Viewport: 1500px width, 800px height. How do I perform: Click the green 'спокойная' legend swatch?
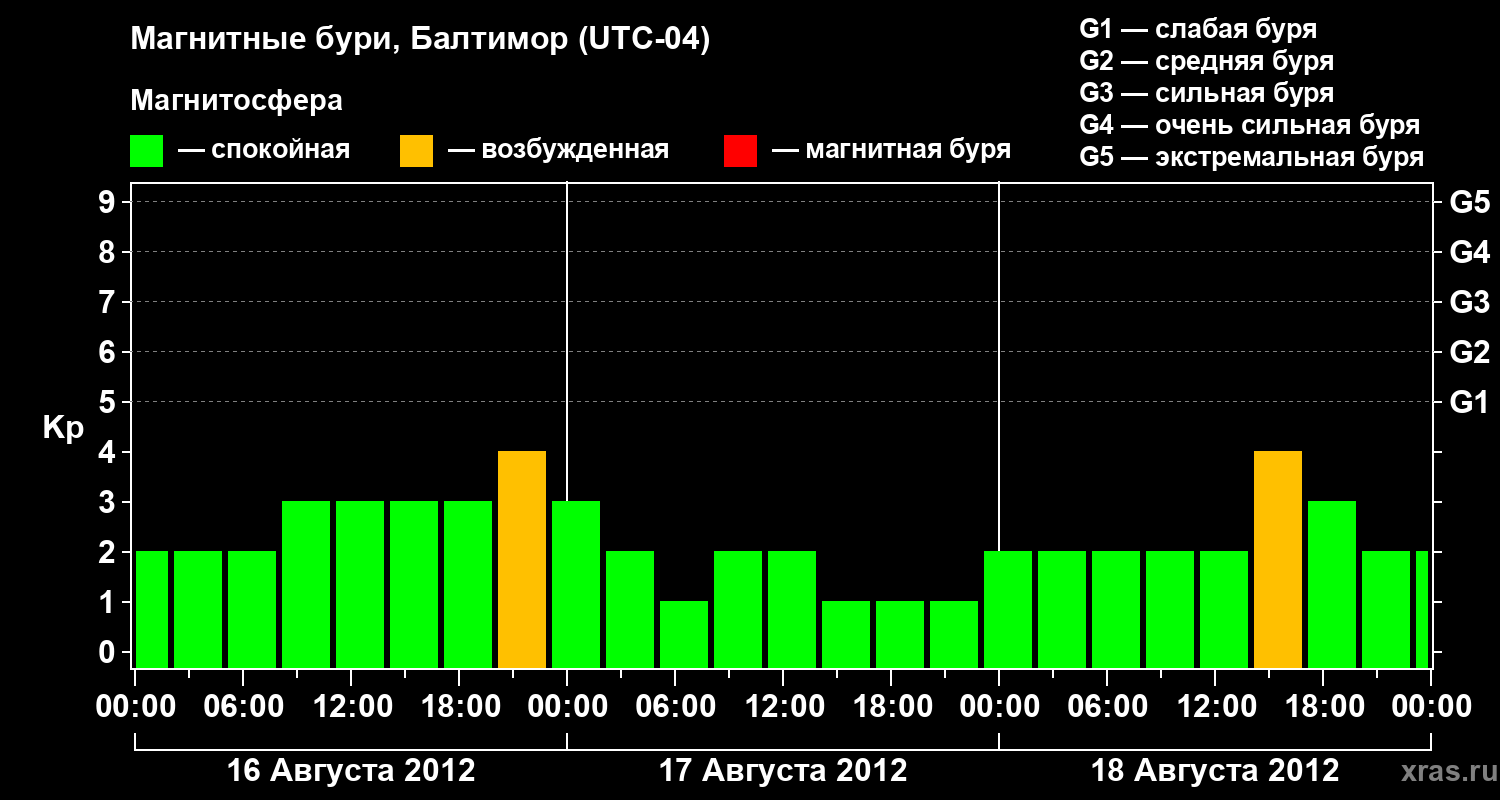click(147, 151)
